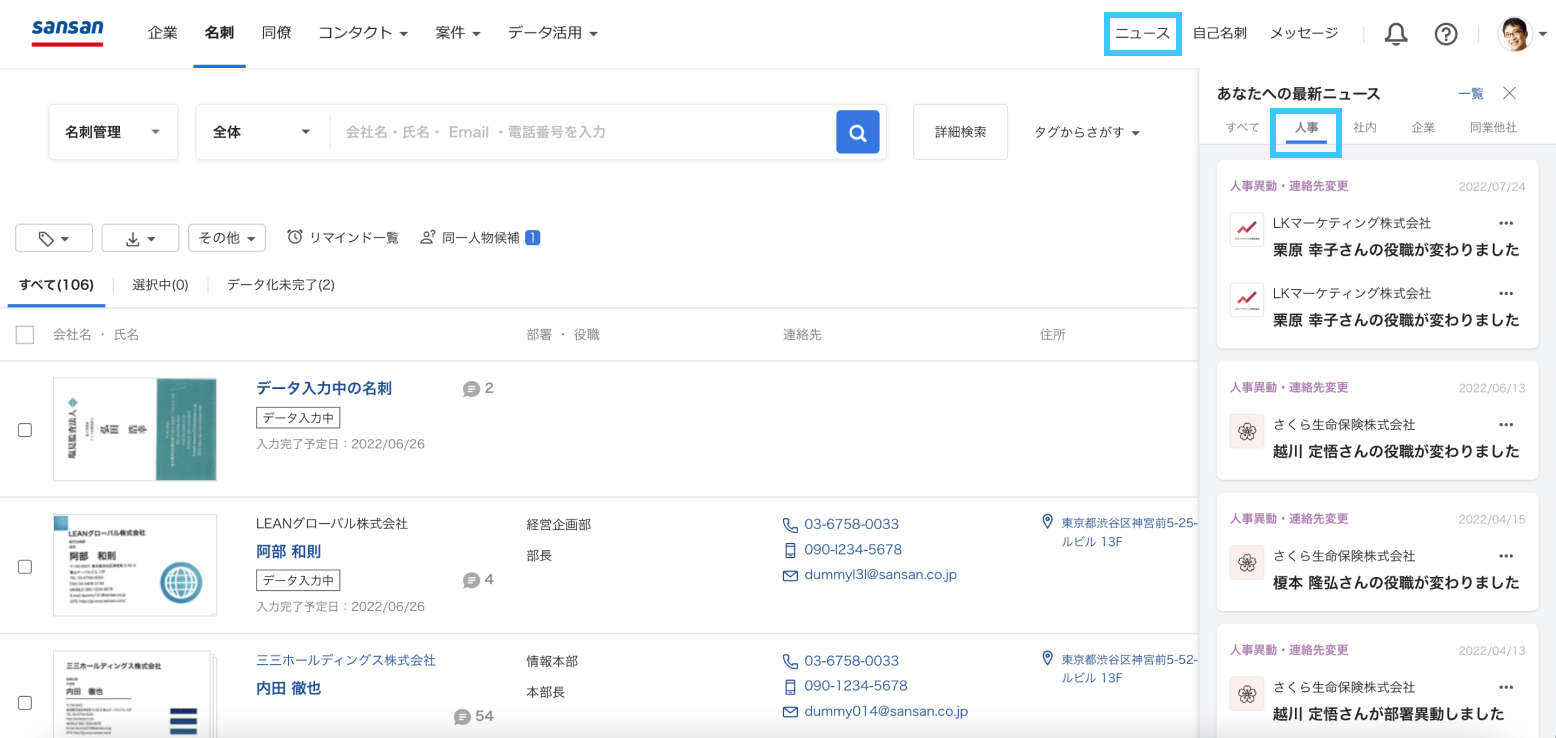This screenshot has width=1556, height=738.
Task: Open リマインド一覧
Action: (343, 238)
